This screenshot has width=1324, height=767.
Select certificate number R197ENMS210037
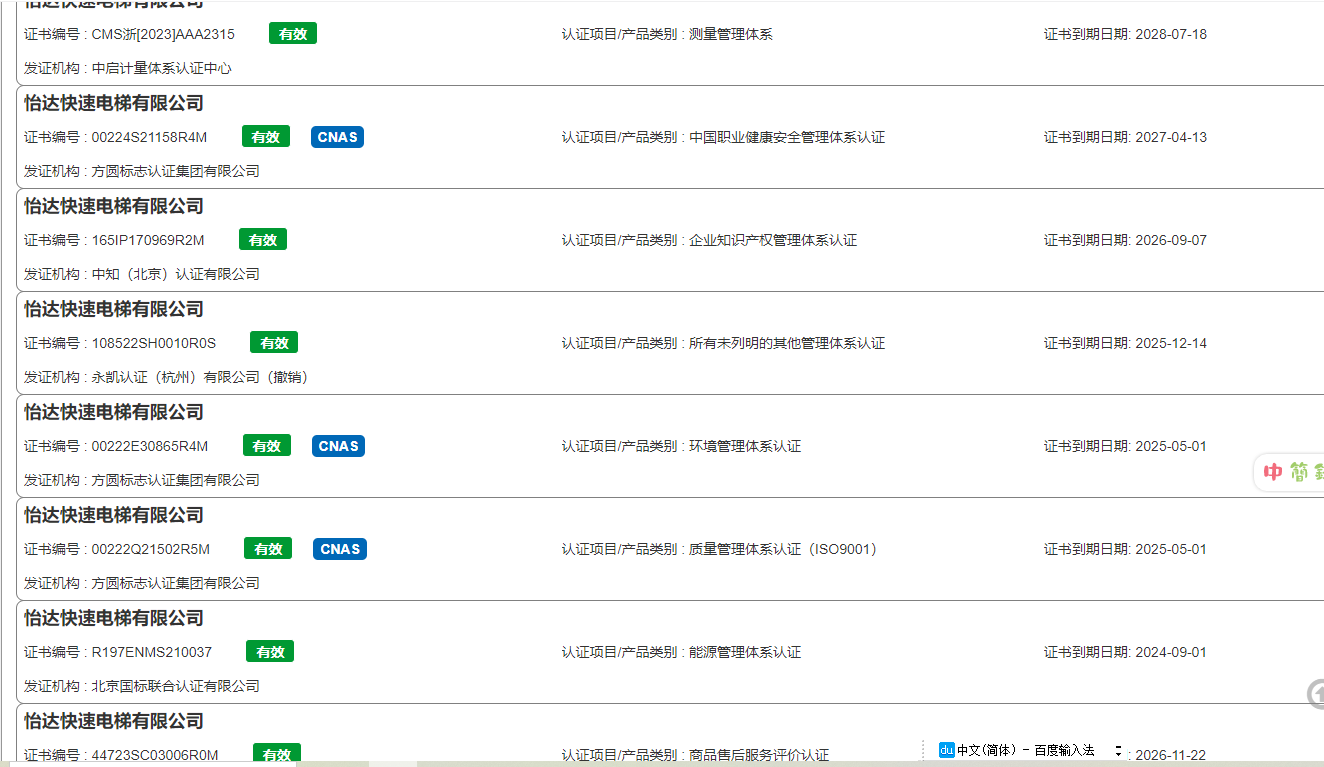(152, 652)
